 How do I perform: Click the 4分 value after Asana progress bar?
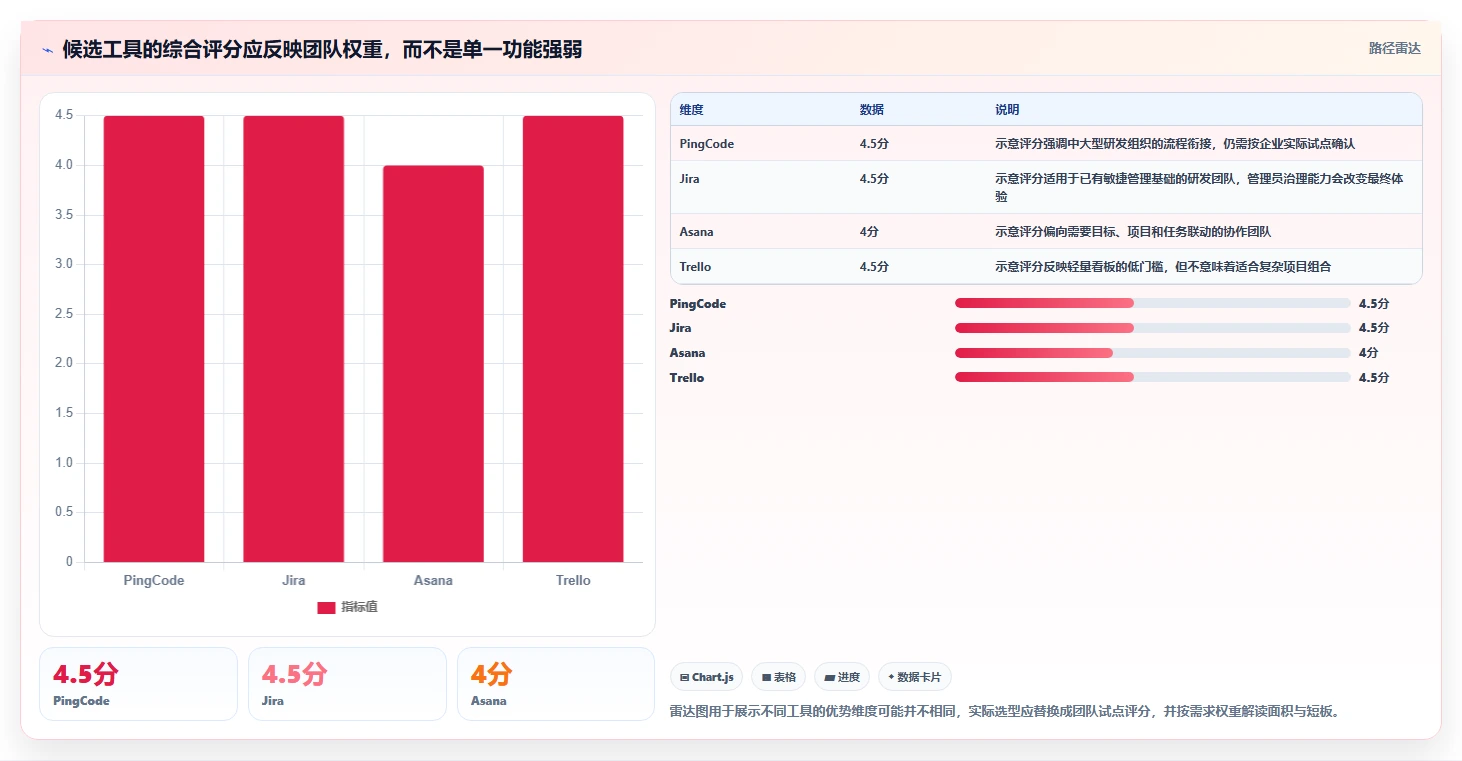tap(1368, 353)
